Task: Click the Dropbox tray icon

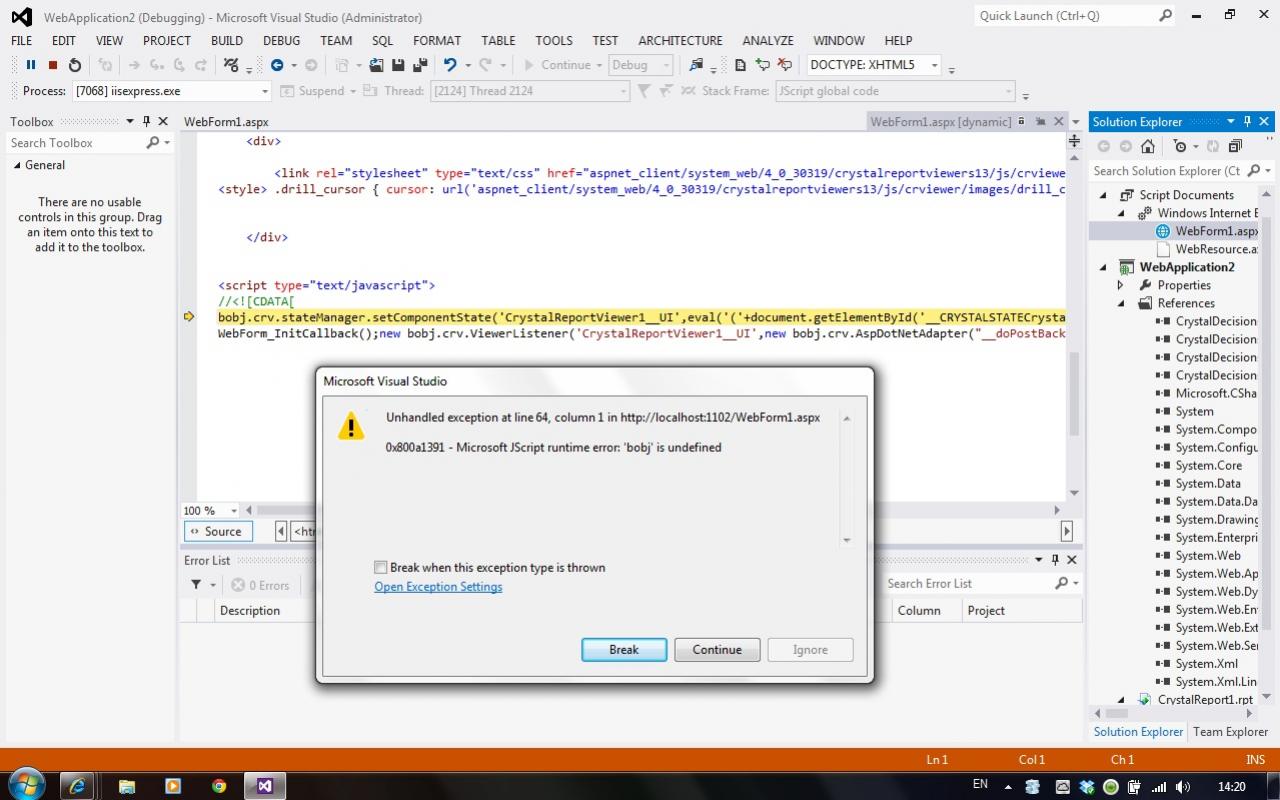Action: click(1086, 787)
